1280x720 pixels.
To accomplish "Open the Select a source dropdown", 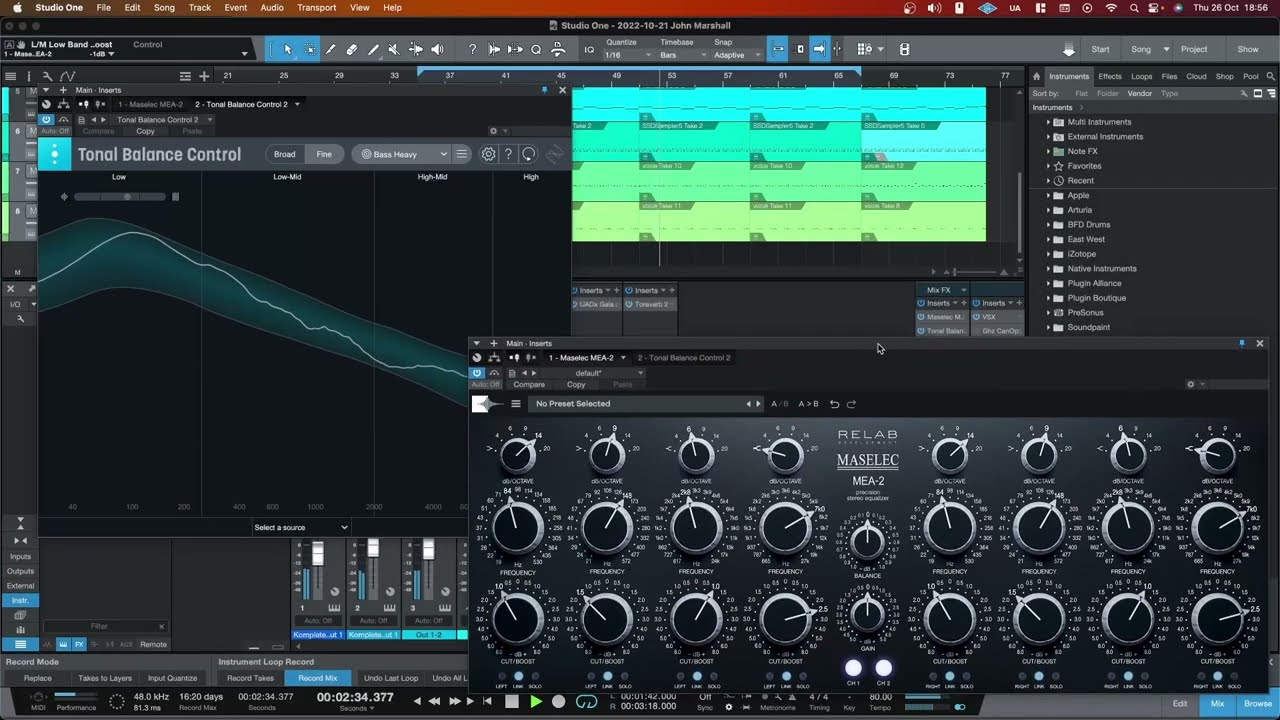I will pyautogui.click(x=300, y=527).
